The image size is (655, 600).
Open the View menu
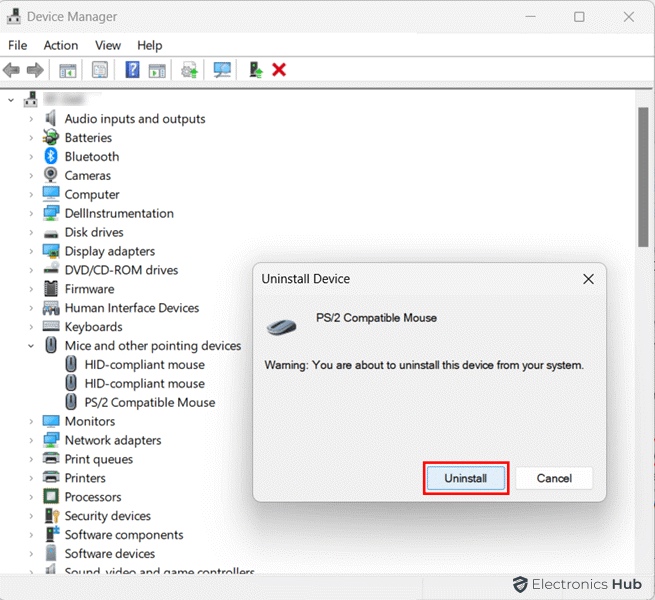click(108, 45)
